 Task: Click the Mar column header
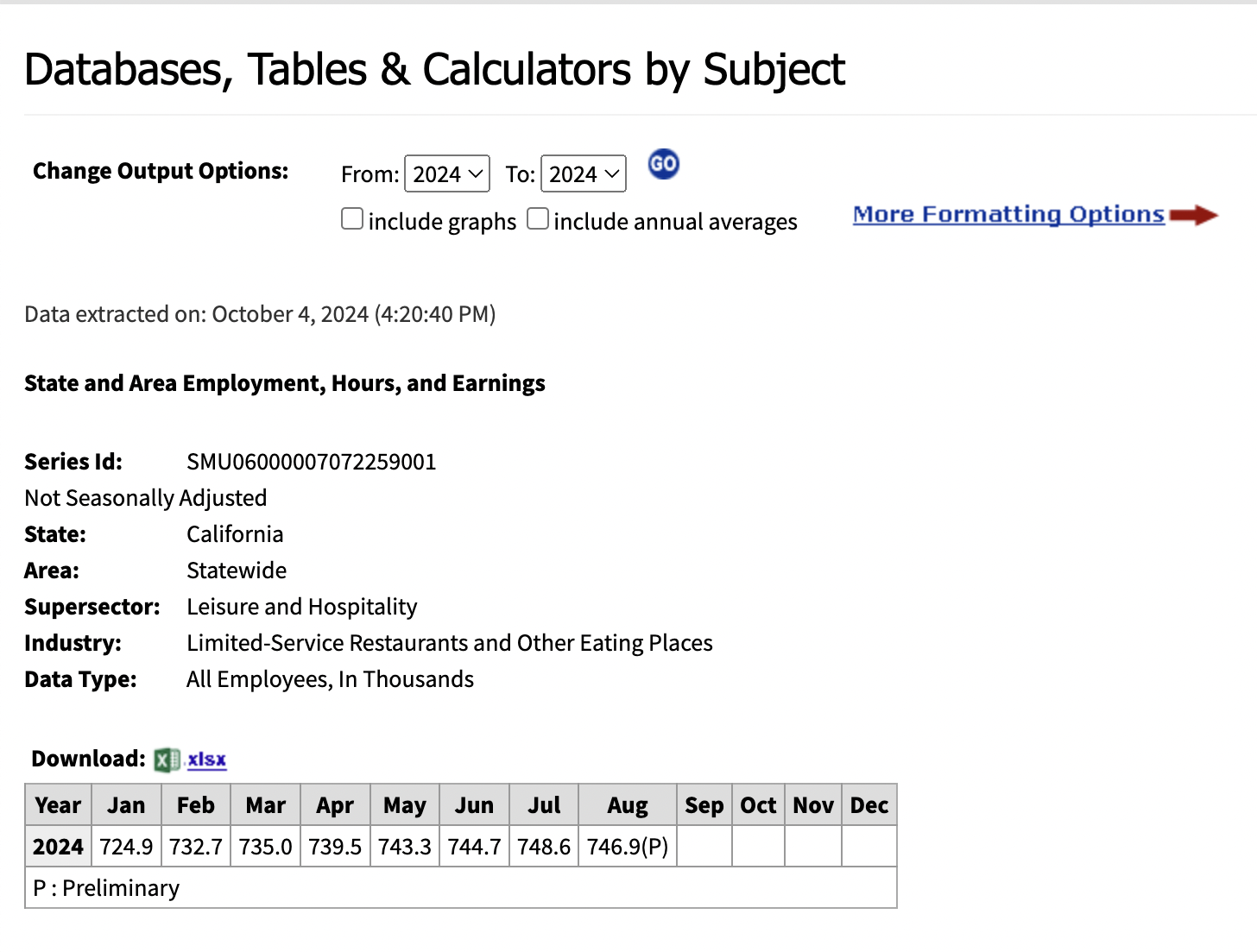266,805
